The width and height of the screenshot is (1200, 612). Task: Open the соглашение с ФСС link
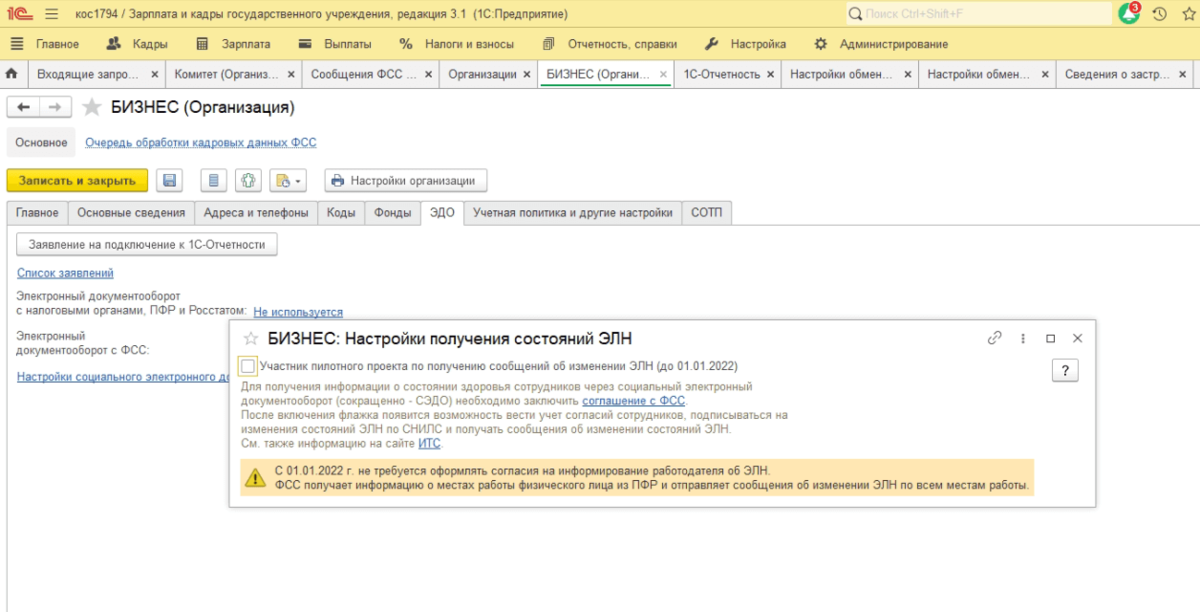click(634, 400)
